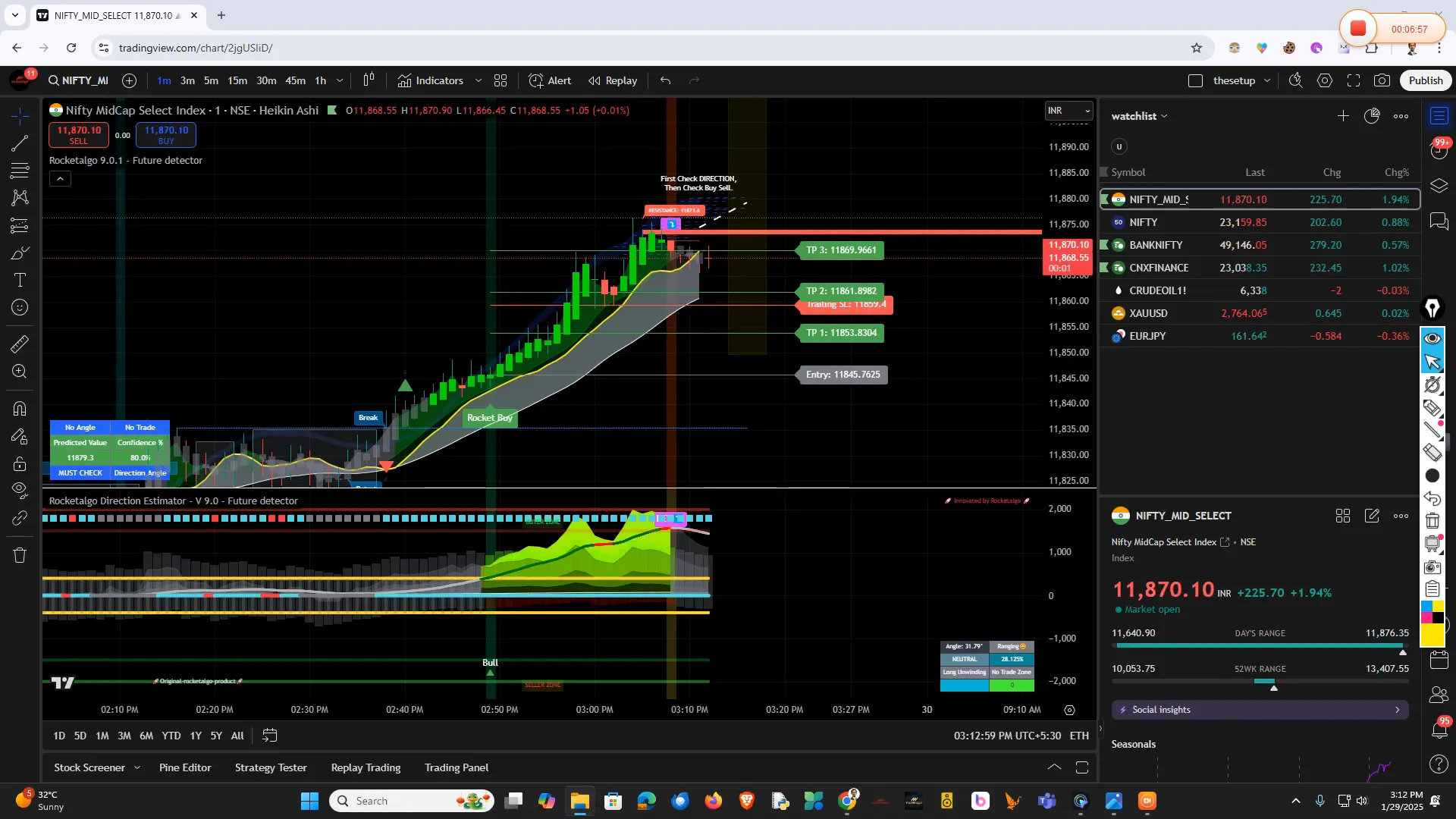Select the Measure ruler tool
Screen dimensions: 1456x819
pos(20,344)
